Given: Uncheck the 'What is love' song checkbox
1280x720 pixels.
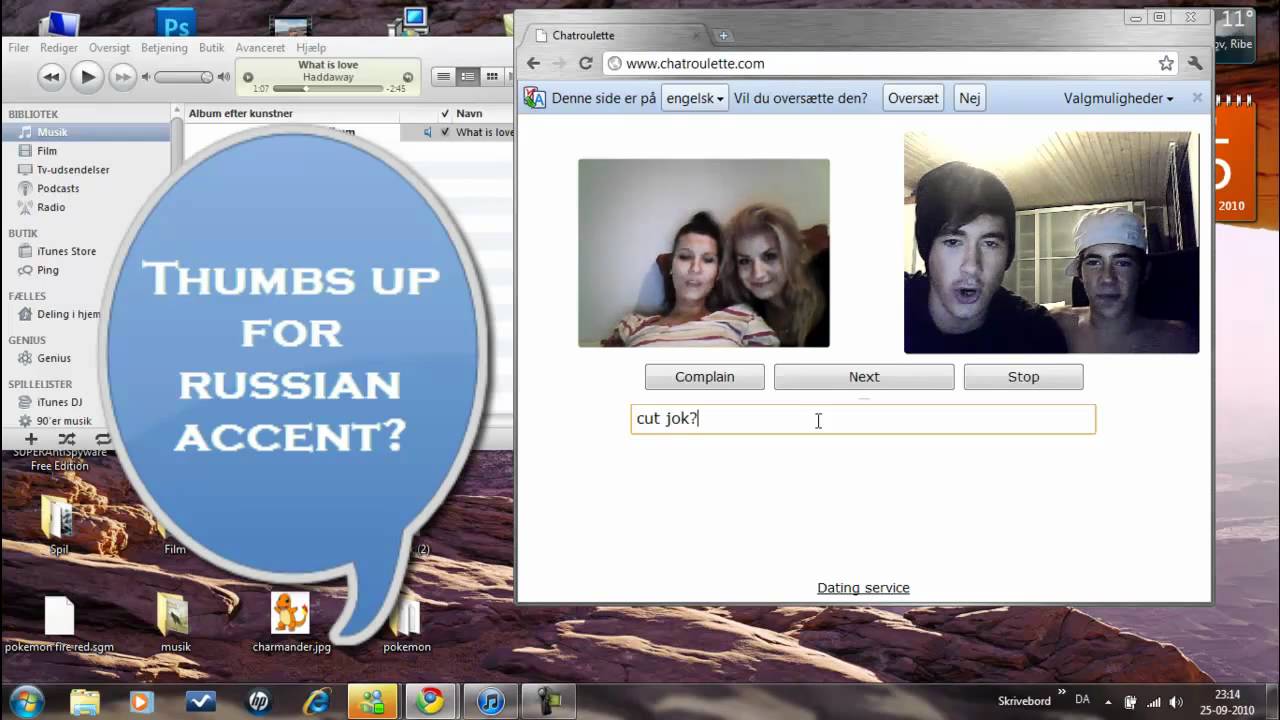Looking at the screenshot, I should (x=445, y=132).
